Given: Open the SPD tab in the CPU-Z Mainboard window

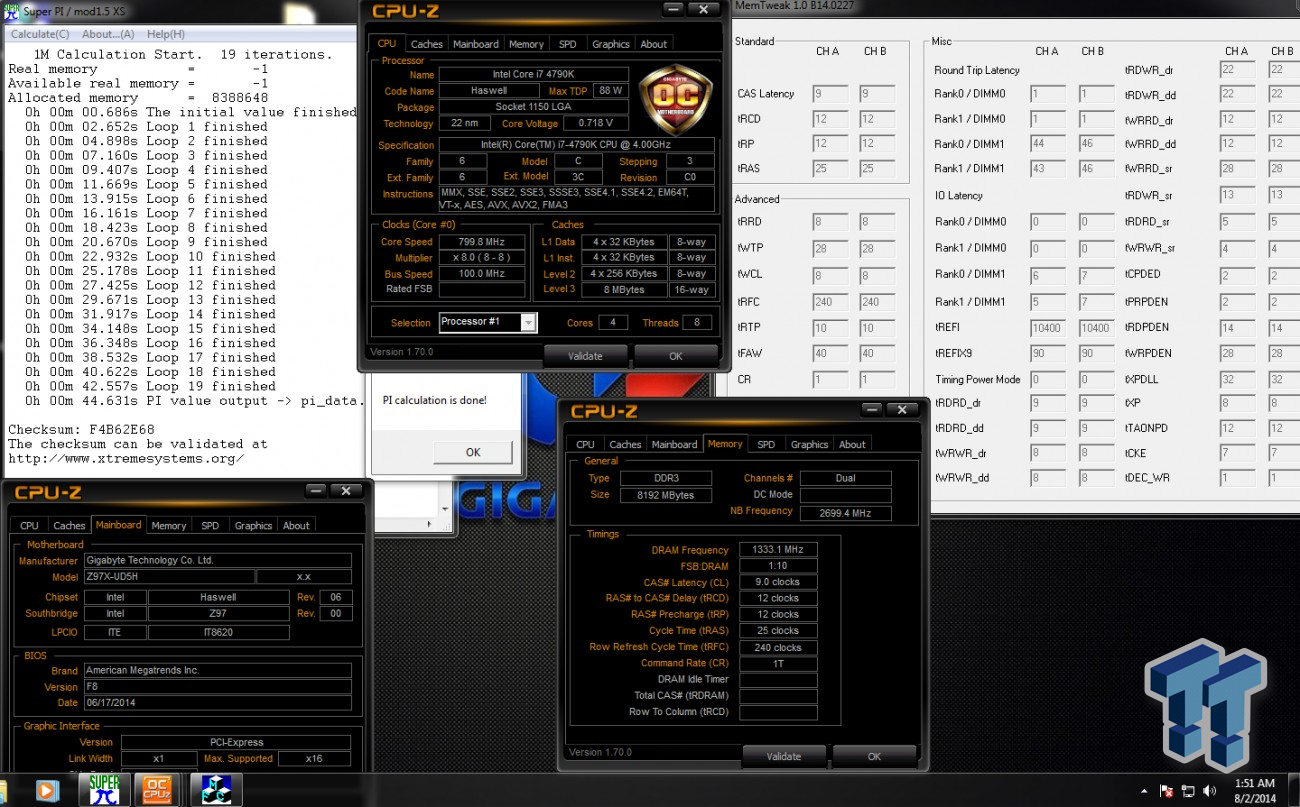Looking at the screenshot, I should pyautogui.click(x=210, y=525).
